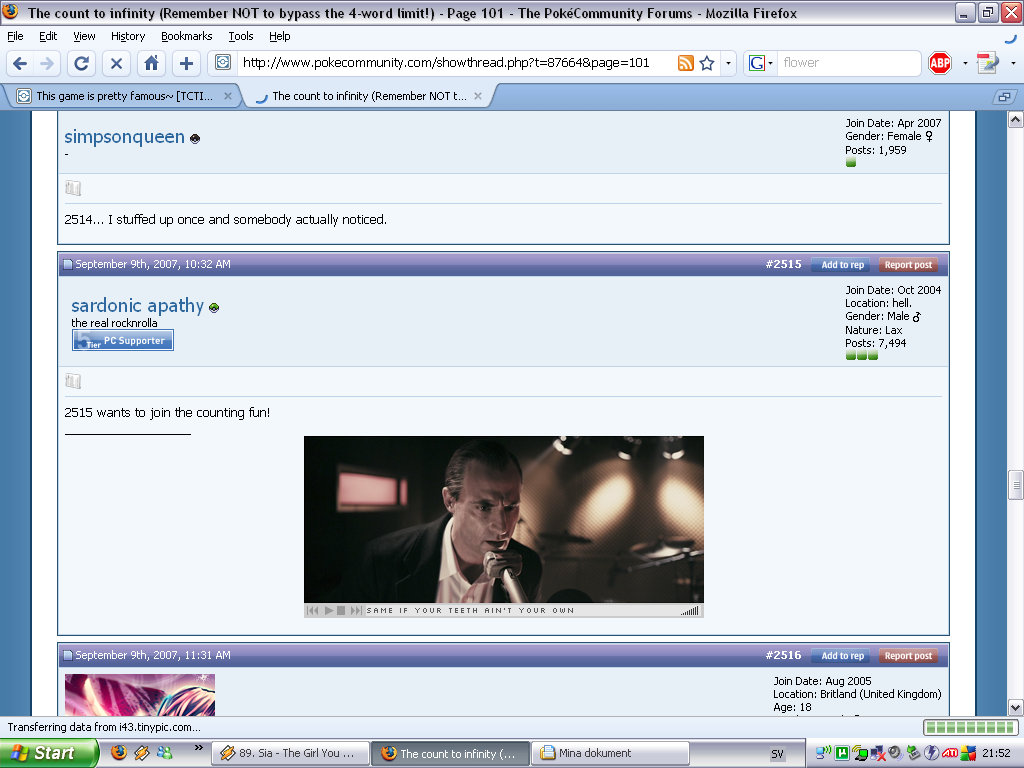
Task: Click play in the signature player
Action: [328, 611]
